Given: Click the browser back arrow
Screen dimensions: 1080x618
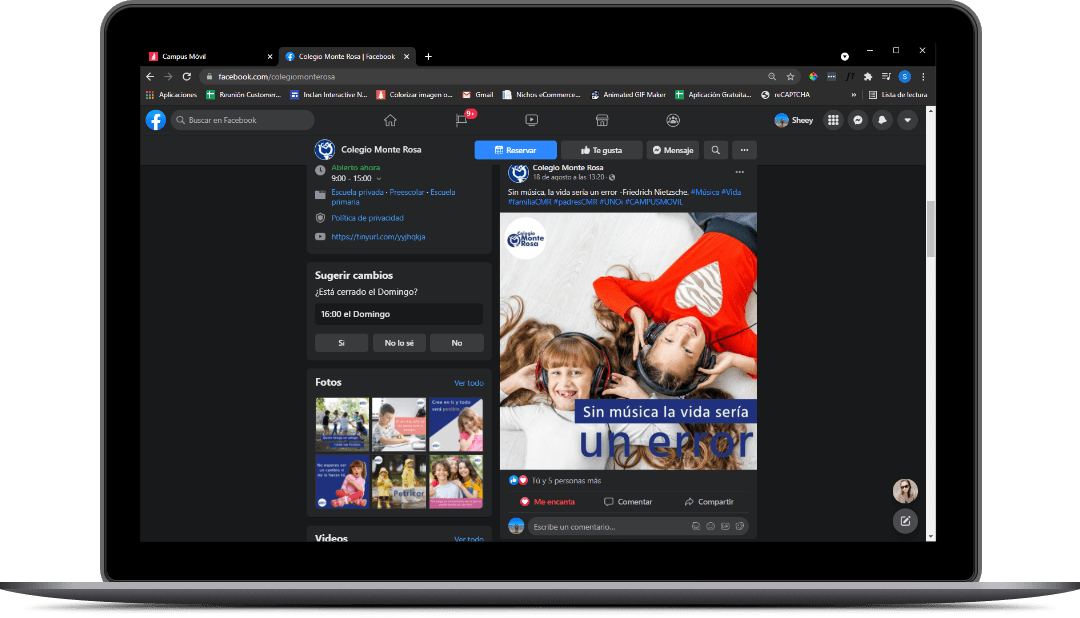Looking at the screenshot, I should pyautogui.click(x=150, y=76).
